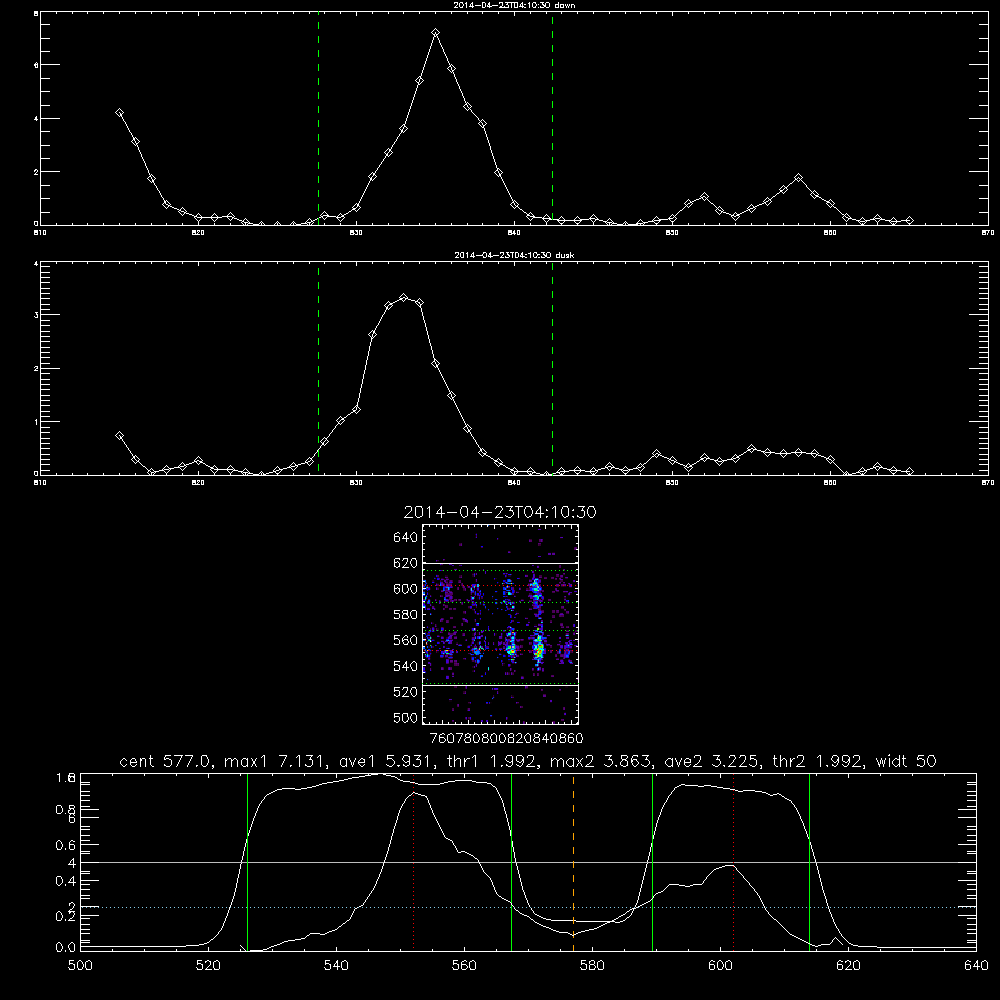Click the first diamond marker of the dusk curve
This screenshot has height=1000, width=1000.
point(119,436)
